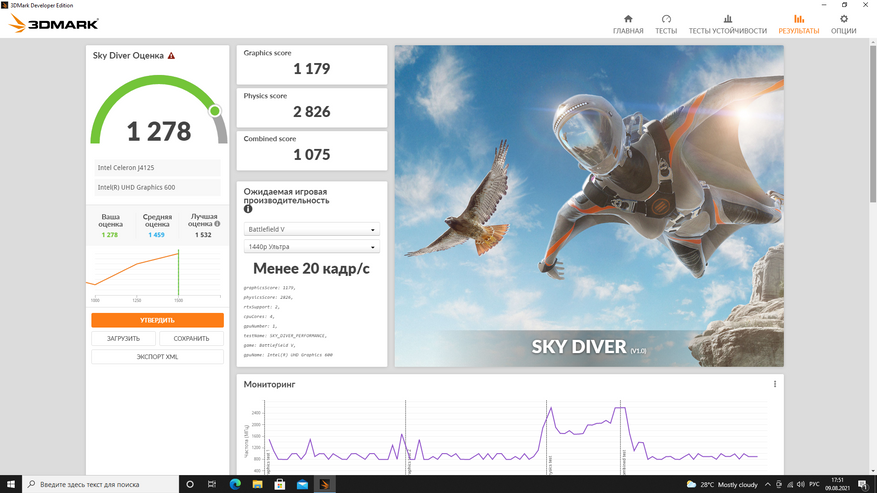Click the РУС language indicator
This screenshot has height=493, width=877.
[814, 485]
